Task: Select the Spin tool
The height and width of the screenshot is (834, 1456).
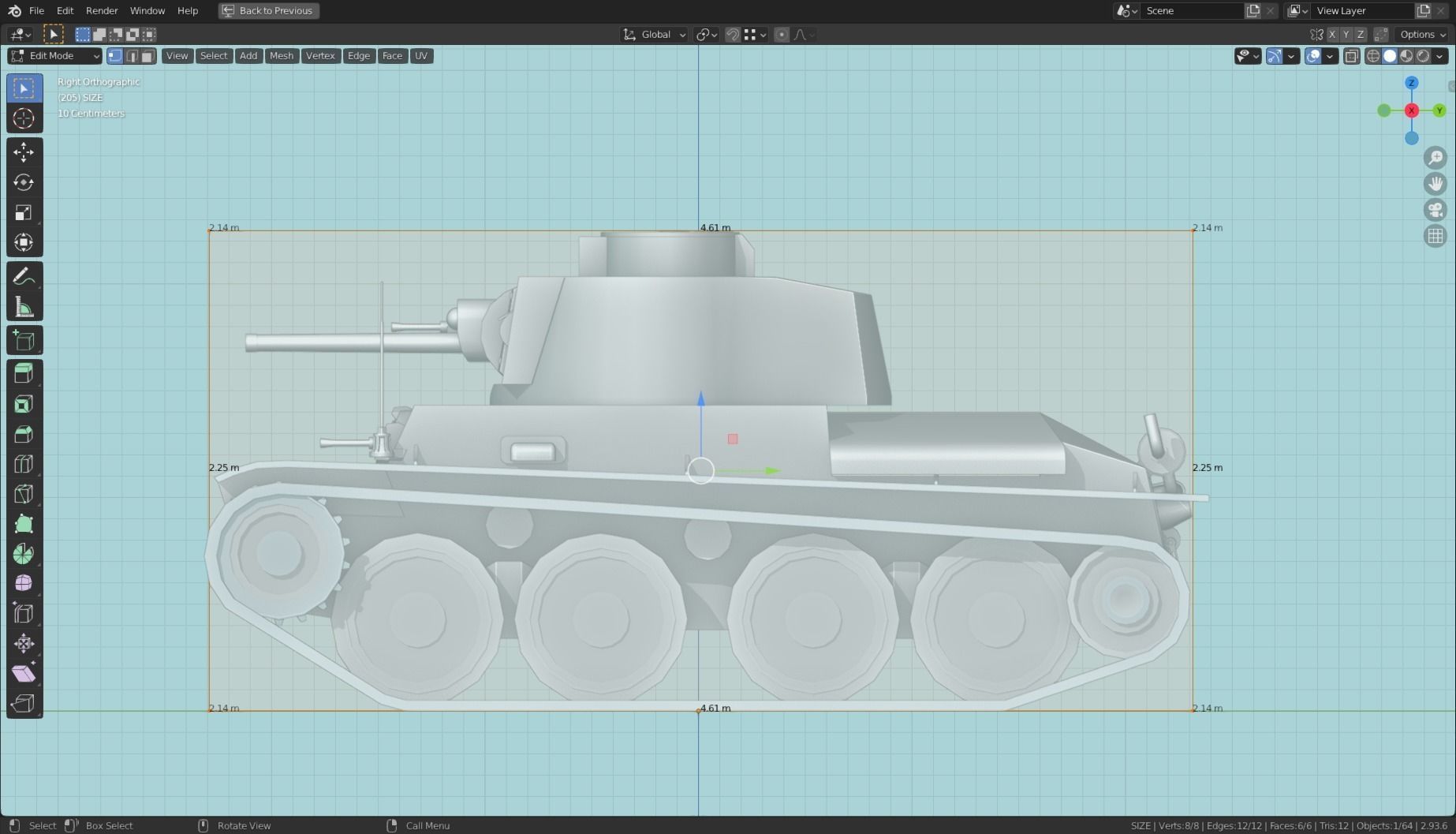Action: pos(24,554)
